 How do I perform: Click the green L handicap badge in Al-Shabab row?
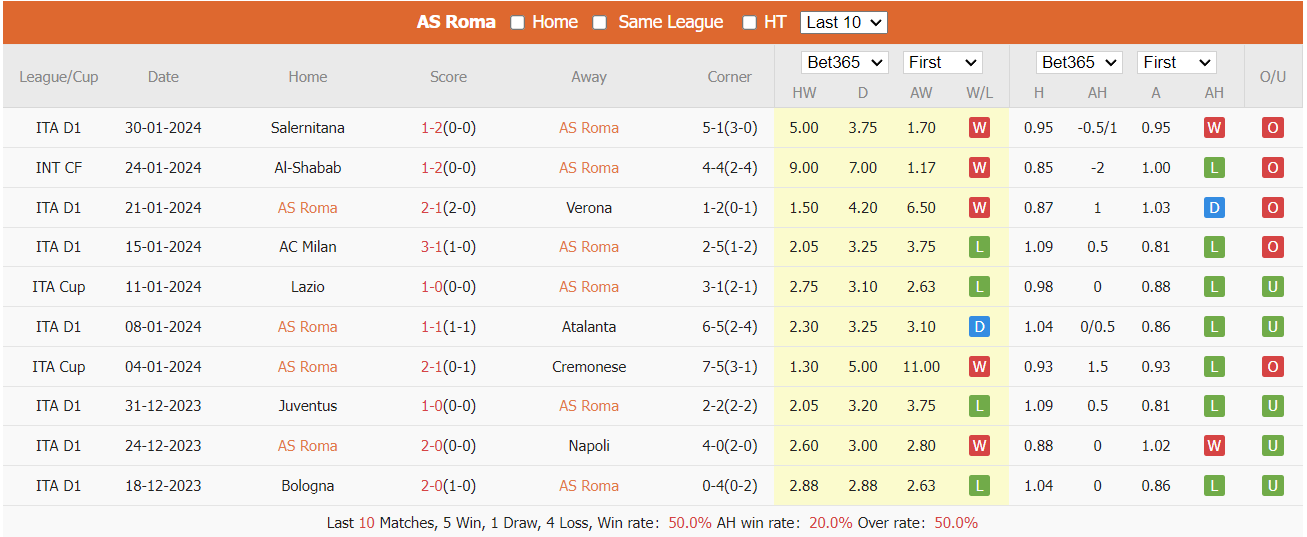1214,168
